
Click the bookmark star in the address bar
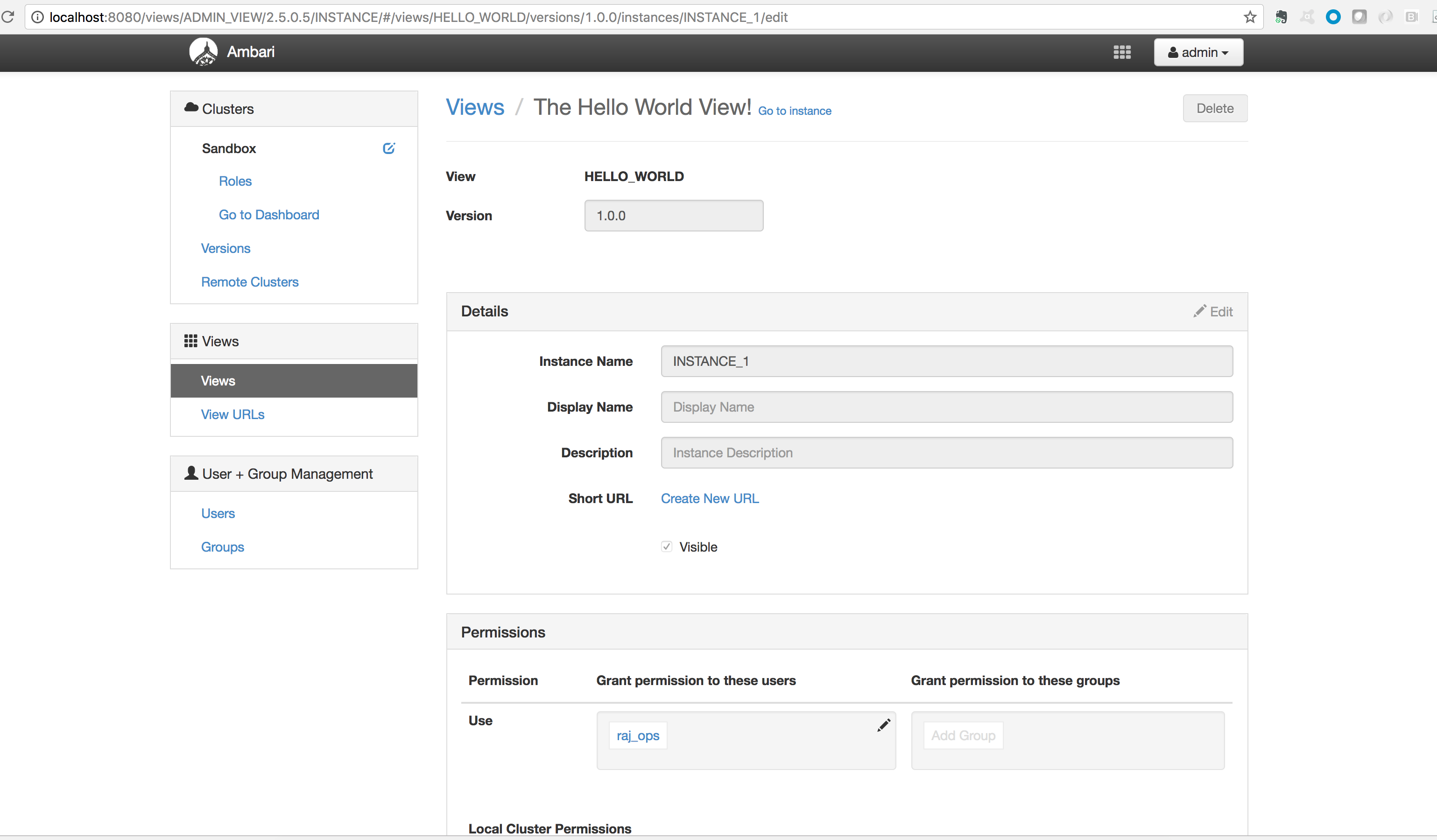coord(1249,17)
